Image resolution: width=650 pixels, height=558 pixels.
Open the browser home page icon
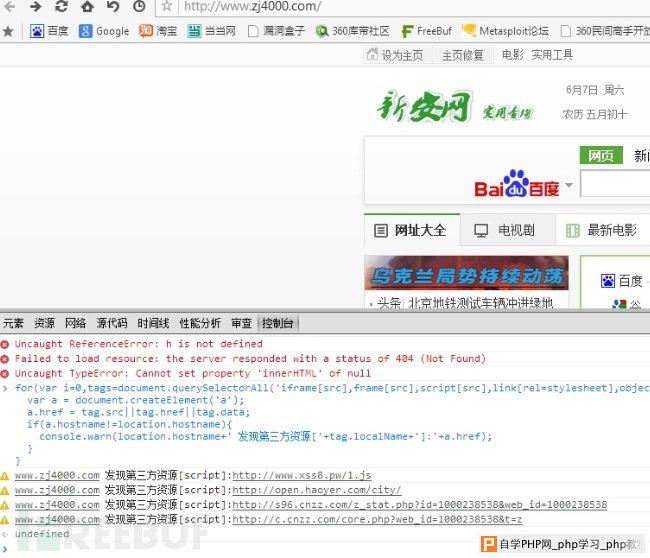87,6
